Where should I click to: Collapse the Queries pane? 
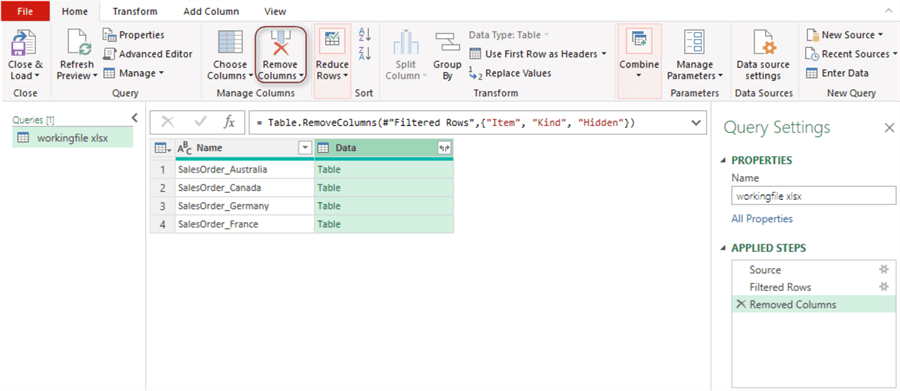[135, 118]
